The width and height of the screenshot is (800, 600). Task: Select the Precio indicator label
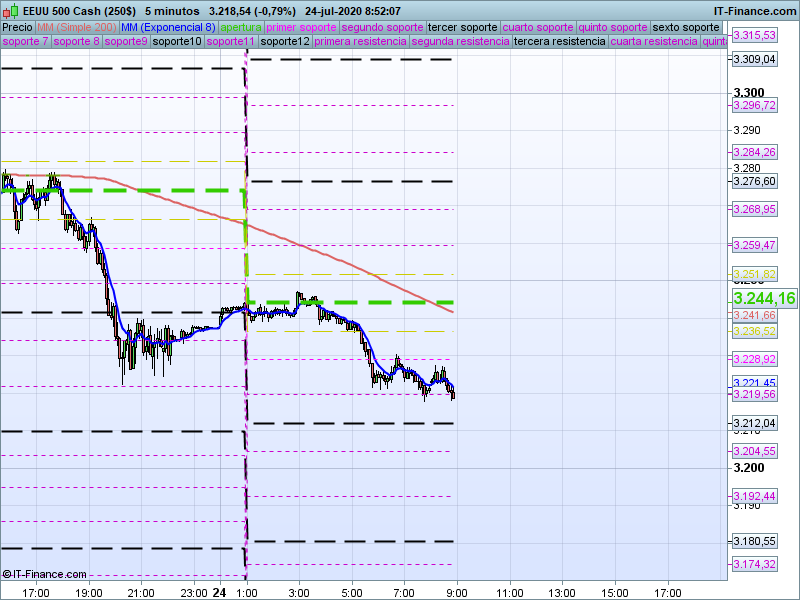(x=18, y=27)
